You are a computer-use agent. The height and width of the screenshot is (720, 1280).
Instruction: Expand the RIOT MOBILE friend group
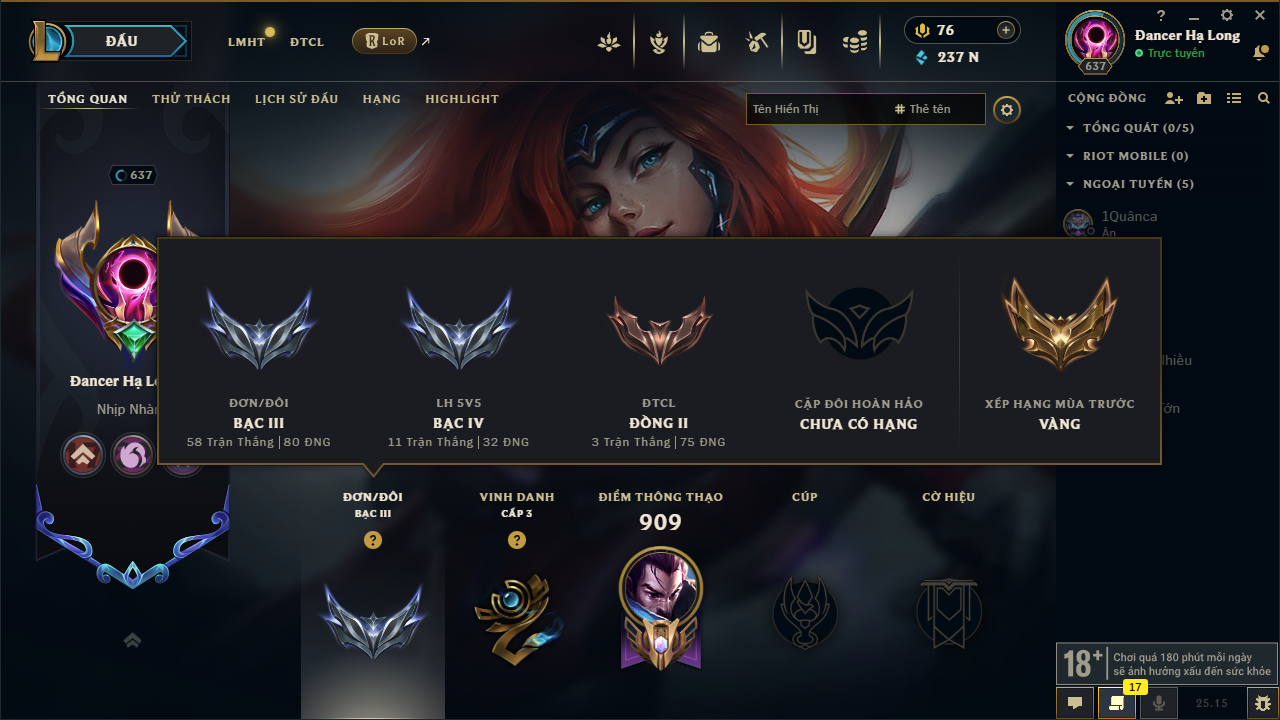coord(1127,156)
